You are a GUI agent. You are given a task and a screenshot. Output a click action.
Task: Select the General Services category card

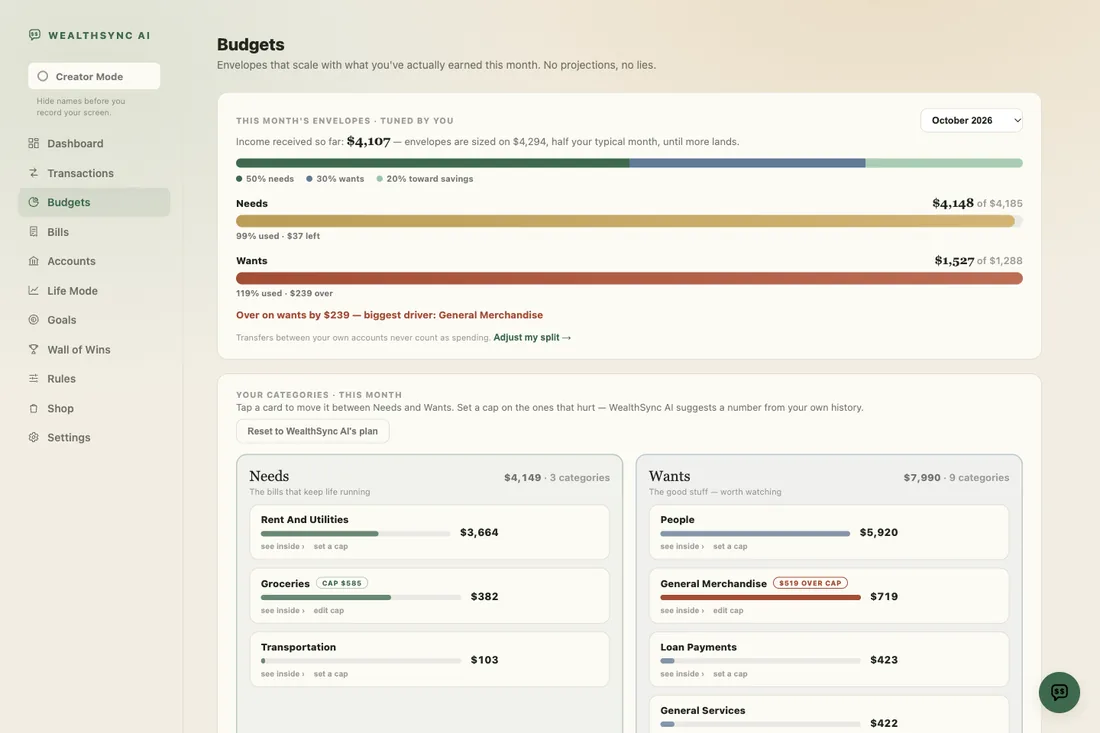coord(829,715)
